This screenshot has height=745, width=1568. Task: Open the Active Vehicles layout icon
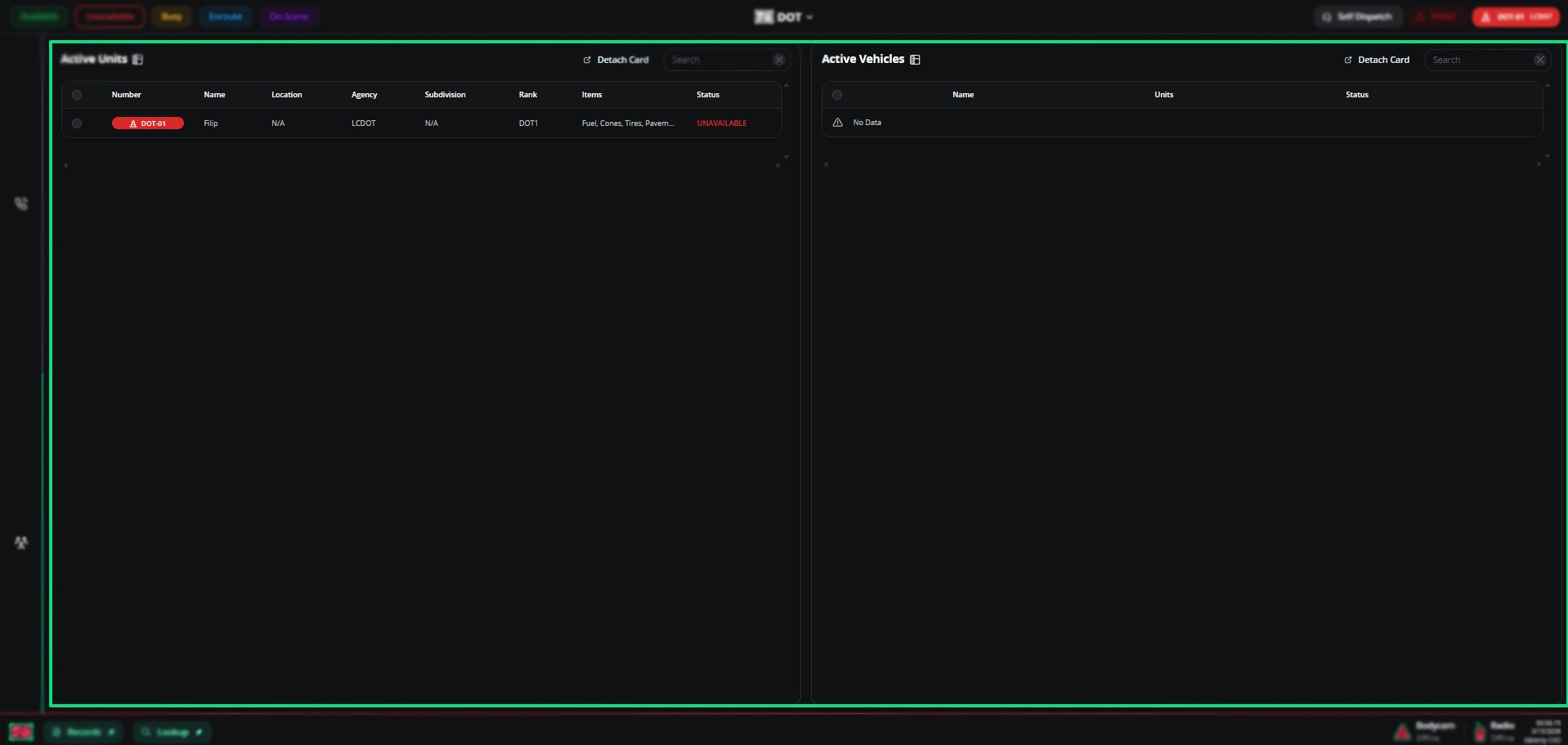pyautogui.click(x=915, y=59)
